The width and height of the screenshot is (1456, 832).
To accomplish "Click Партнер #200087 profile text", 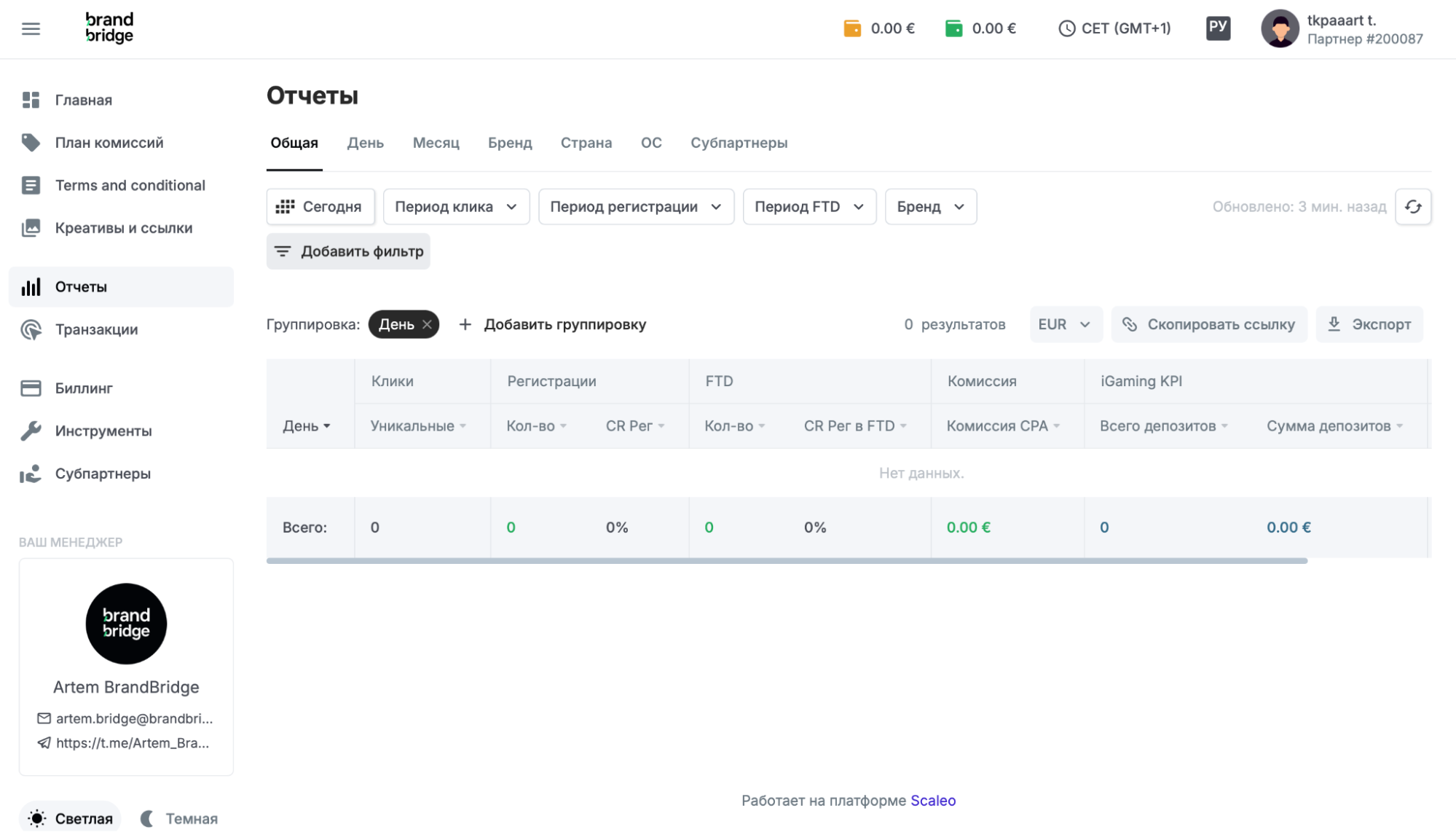I will click(x=1365, y=39).
